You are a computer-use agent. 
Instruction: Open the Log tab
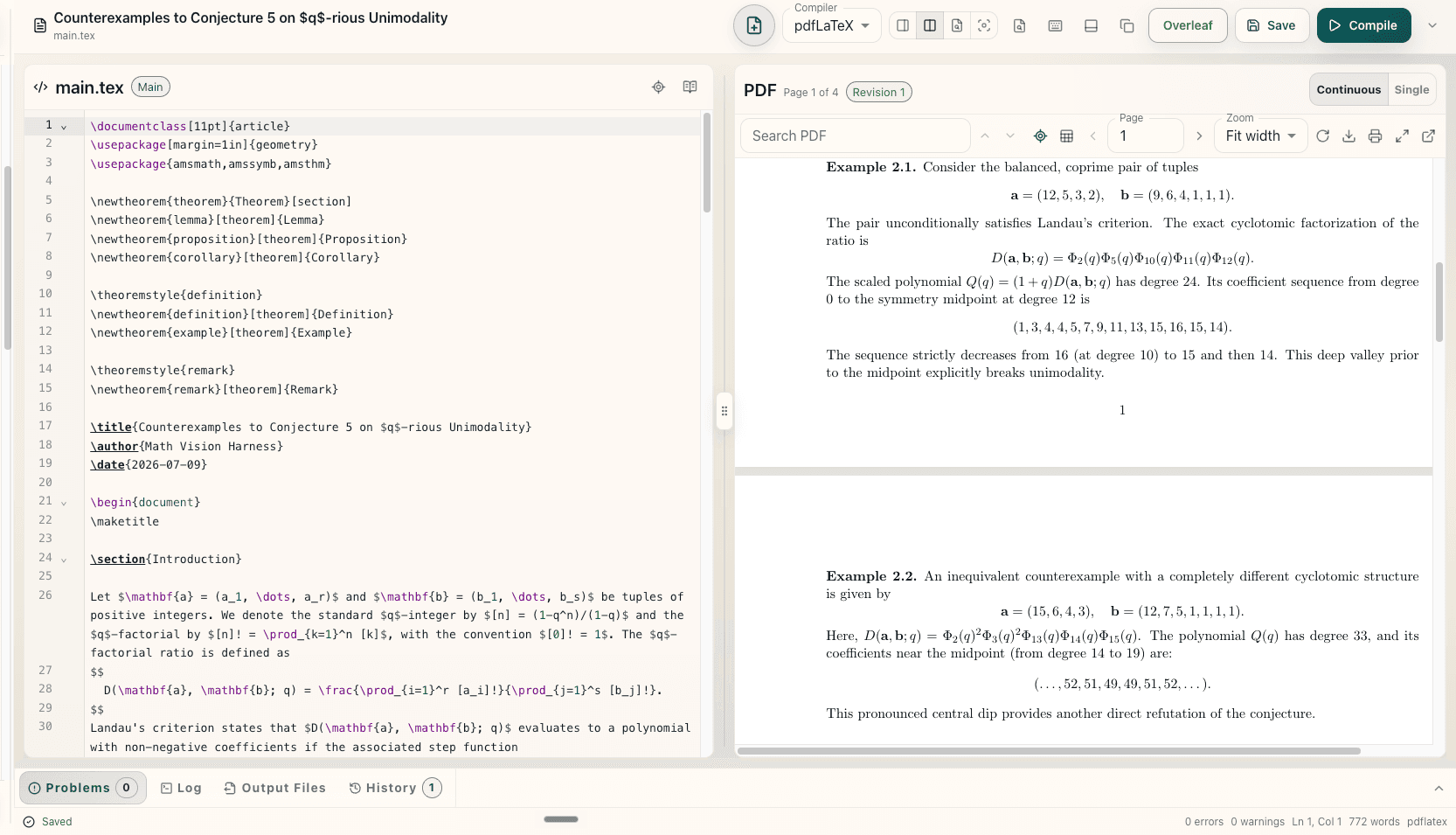pyautogui.click(x=181, y=788)
